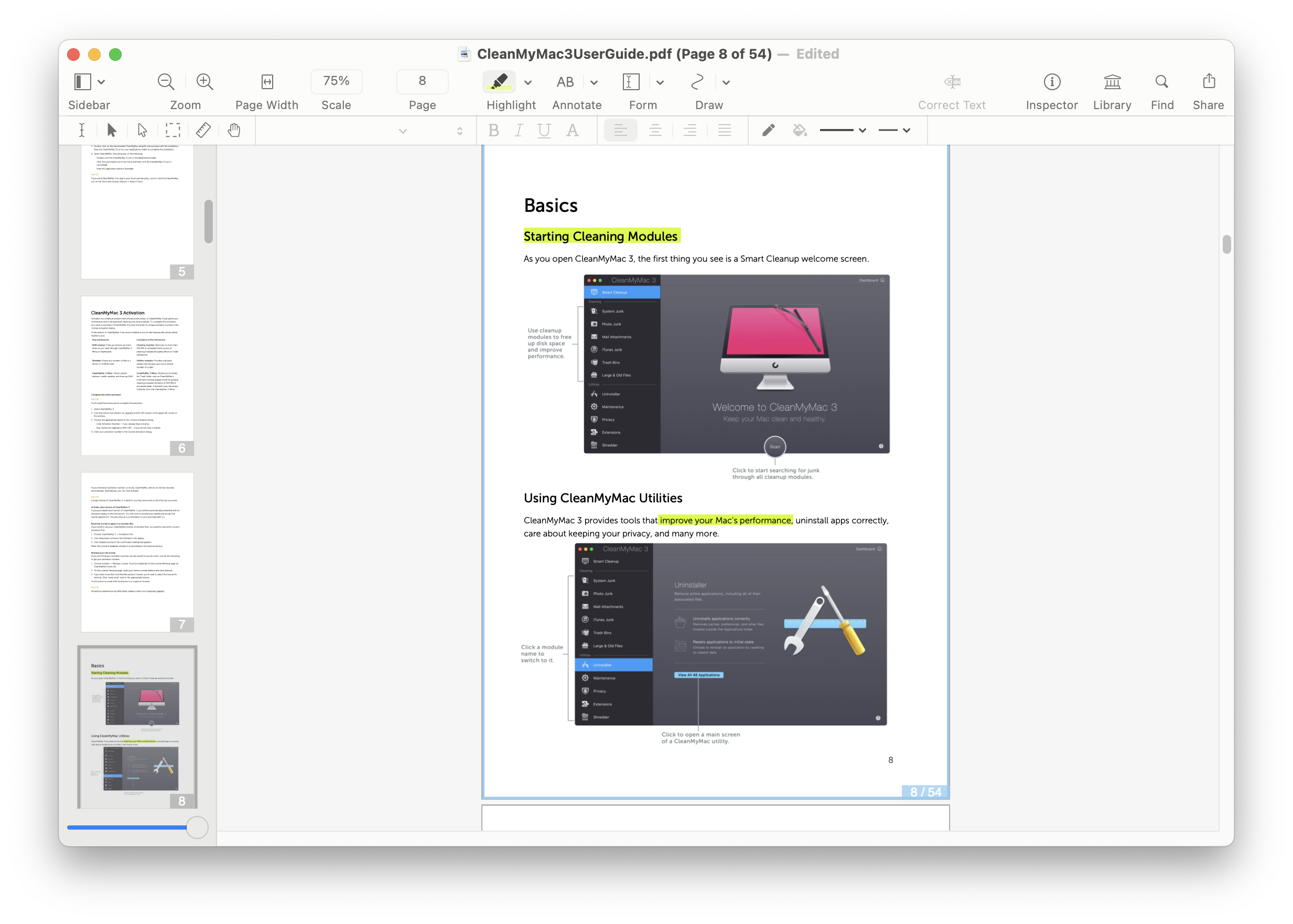Expand the Draw tool options
This screenshot has width=1293, height=924.
[x=726, y=82]
